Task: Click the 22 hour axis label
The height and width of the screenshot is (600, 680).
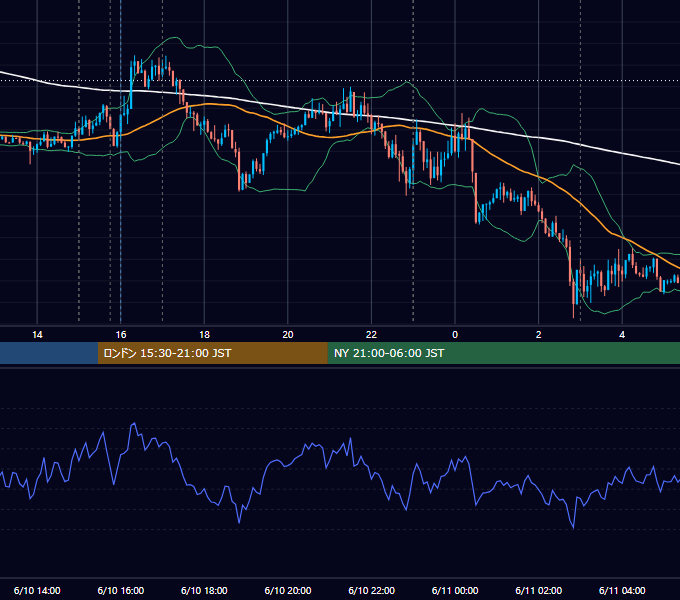Action: (x=371, y=335)
